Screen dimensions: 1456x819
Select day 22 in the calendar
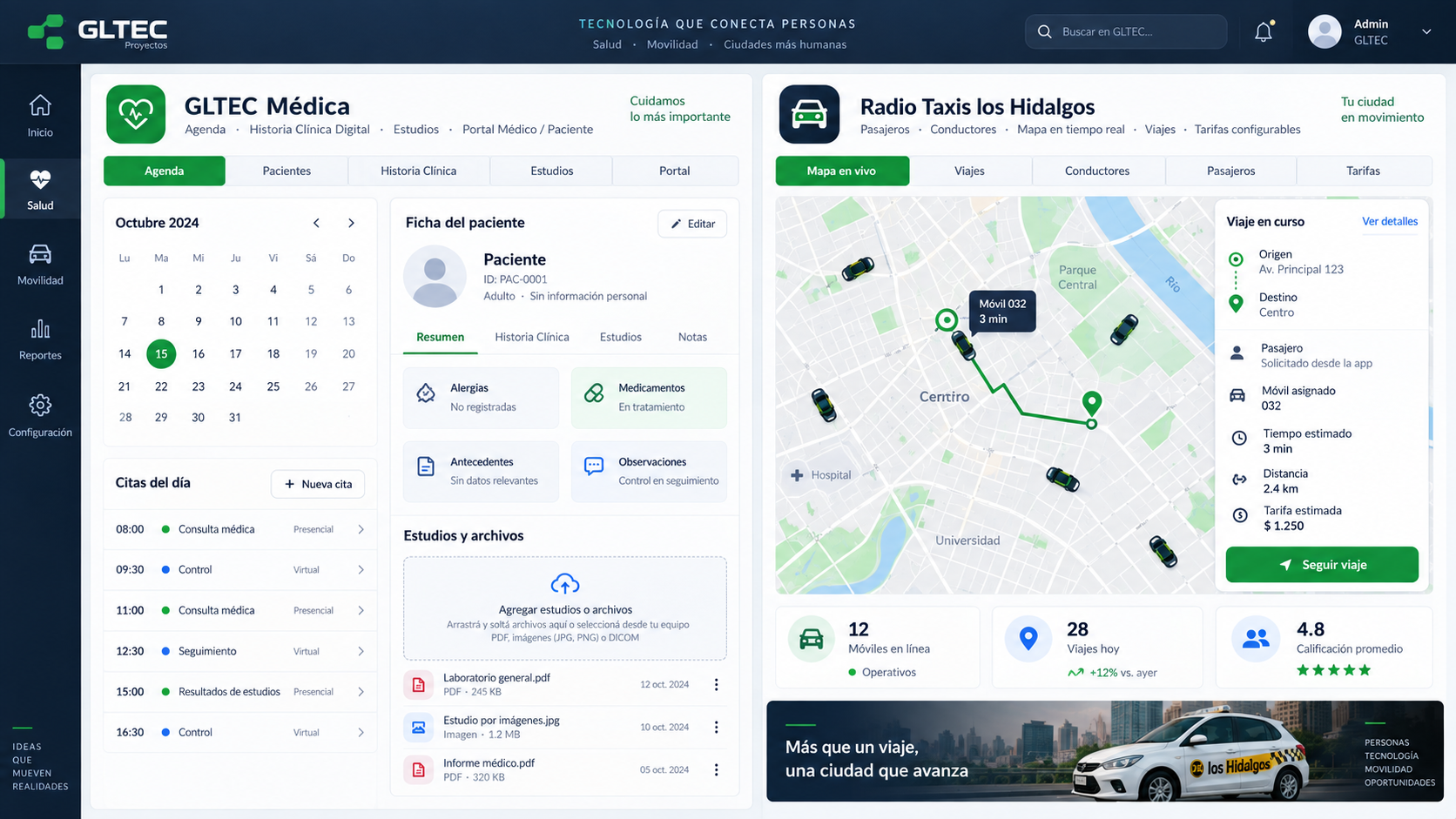161,386
